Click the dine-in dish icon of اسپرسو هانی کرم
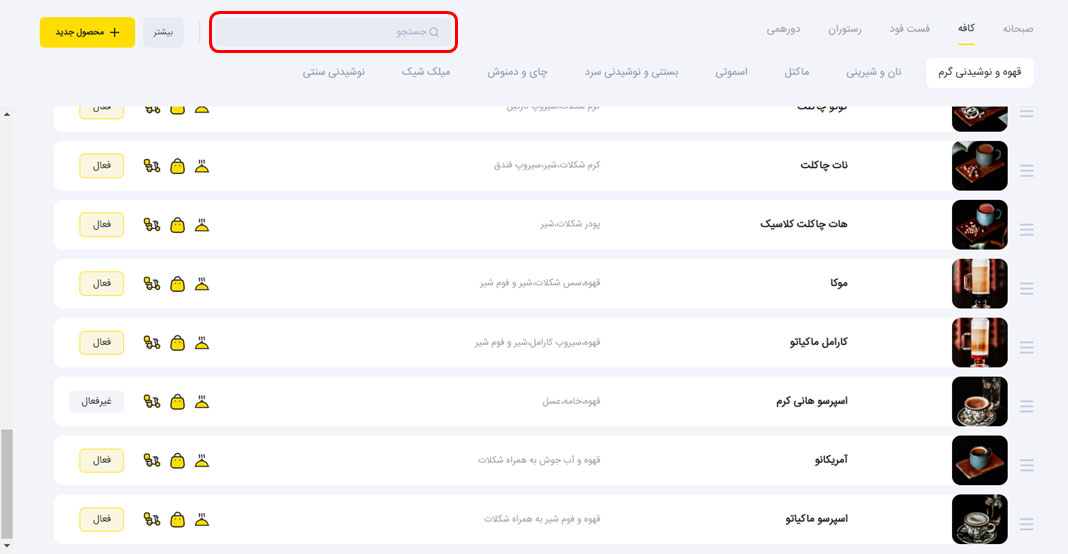 [202, 401]
